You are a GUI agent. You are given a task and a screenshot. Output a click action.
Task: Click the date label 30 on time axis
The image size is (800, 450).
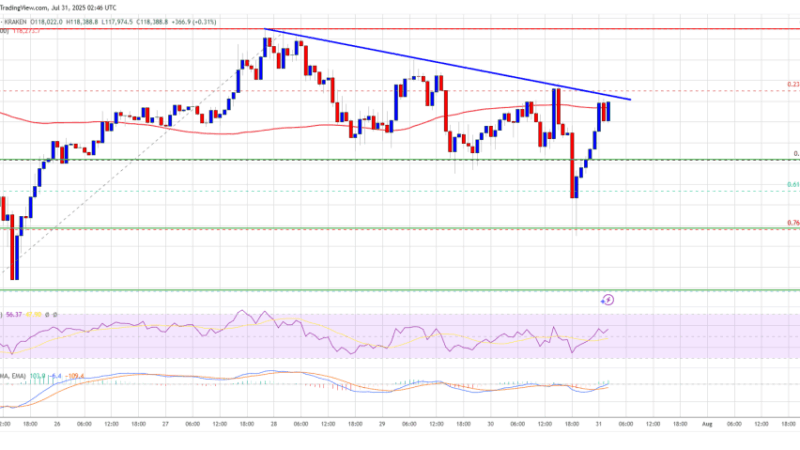pos(490,424)
